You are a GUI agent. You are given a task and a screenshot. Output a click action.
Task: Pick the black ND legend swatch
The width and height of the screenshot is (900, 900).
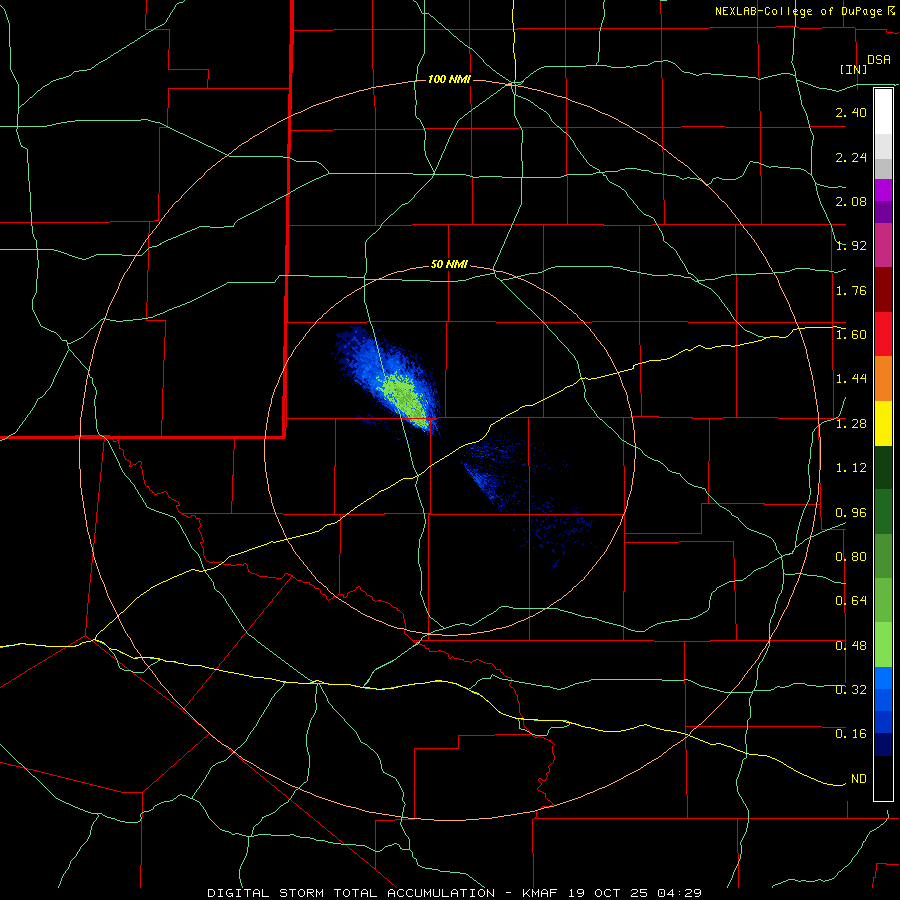click(x=883, y=778)
